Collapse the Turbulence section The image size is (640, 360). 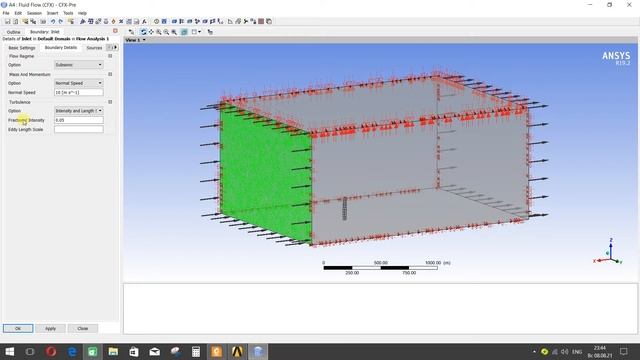110,102
